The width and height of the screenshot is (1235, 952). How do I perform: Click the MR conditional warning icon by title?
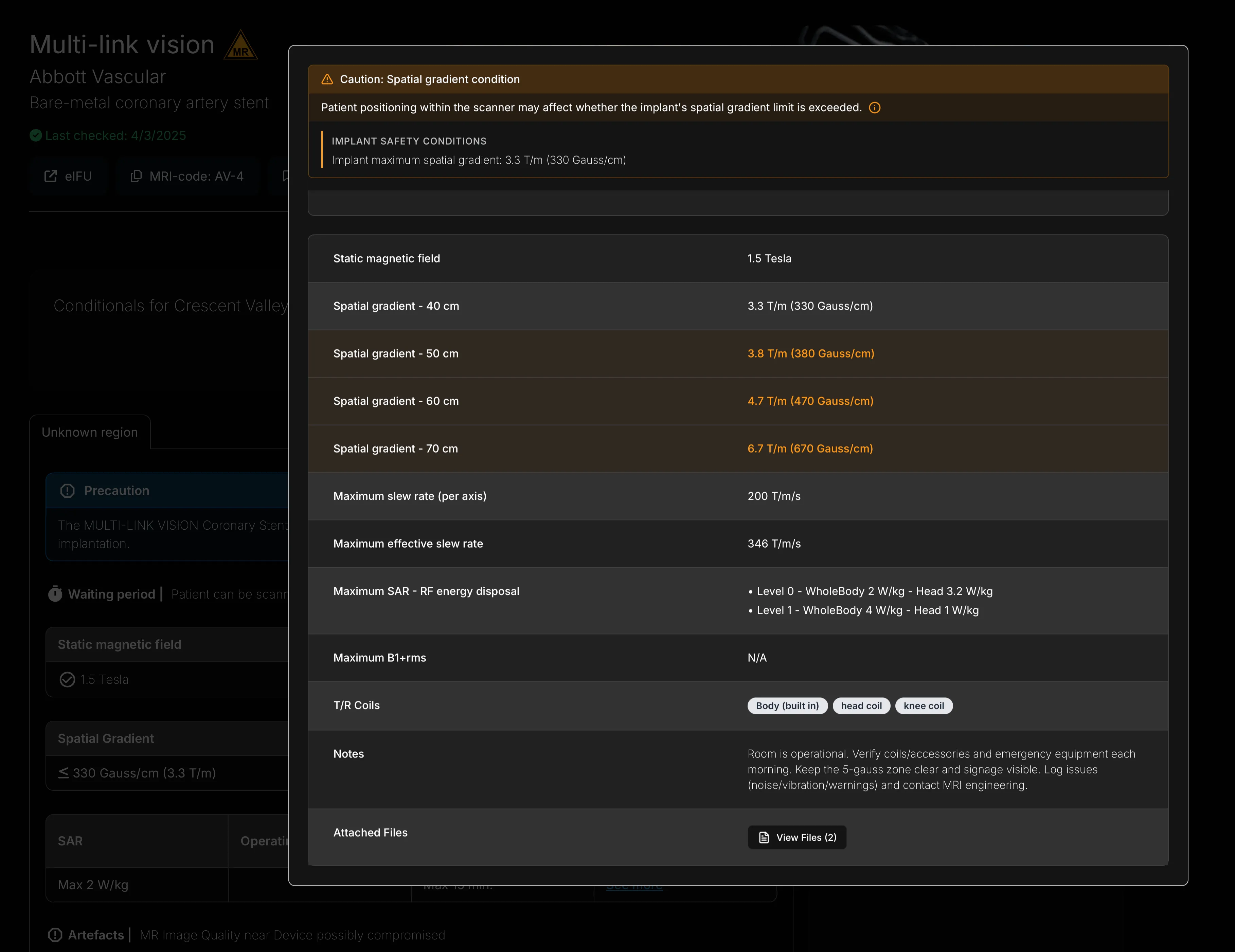pos(240,45)
